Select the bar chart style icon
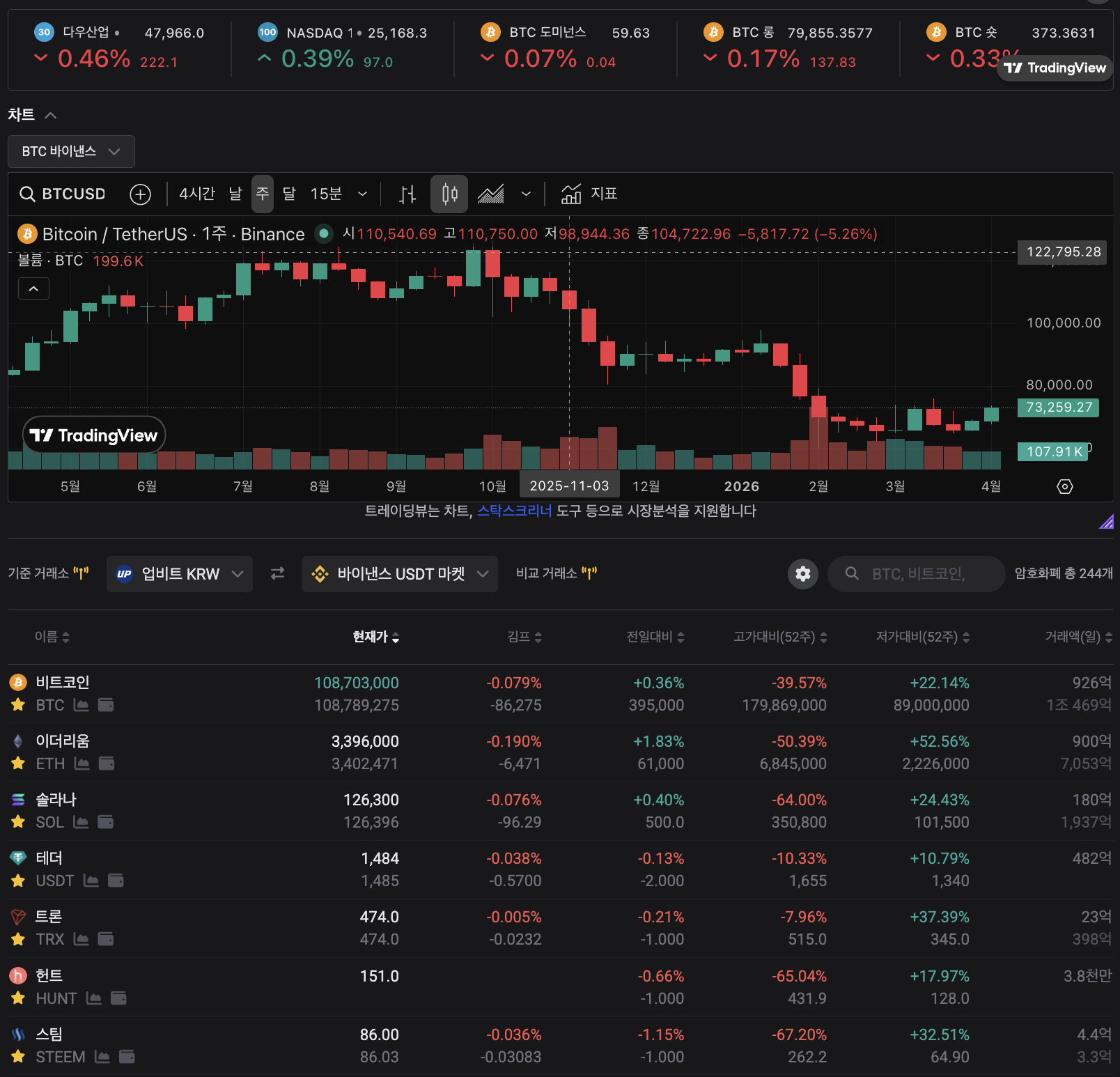 [407, 194]
